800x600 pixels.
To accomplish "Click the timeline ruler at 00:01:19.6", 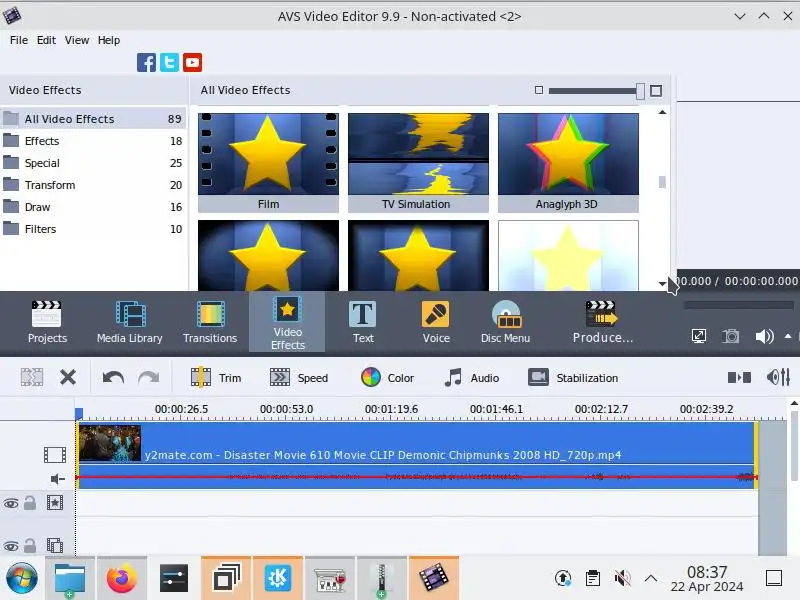I will tap(391, 409).
